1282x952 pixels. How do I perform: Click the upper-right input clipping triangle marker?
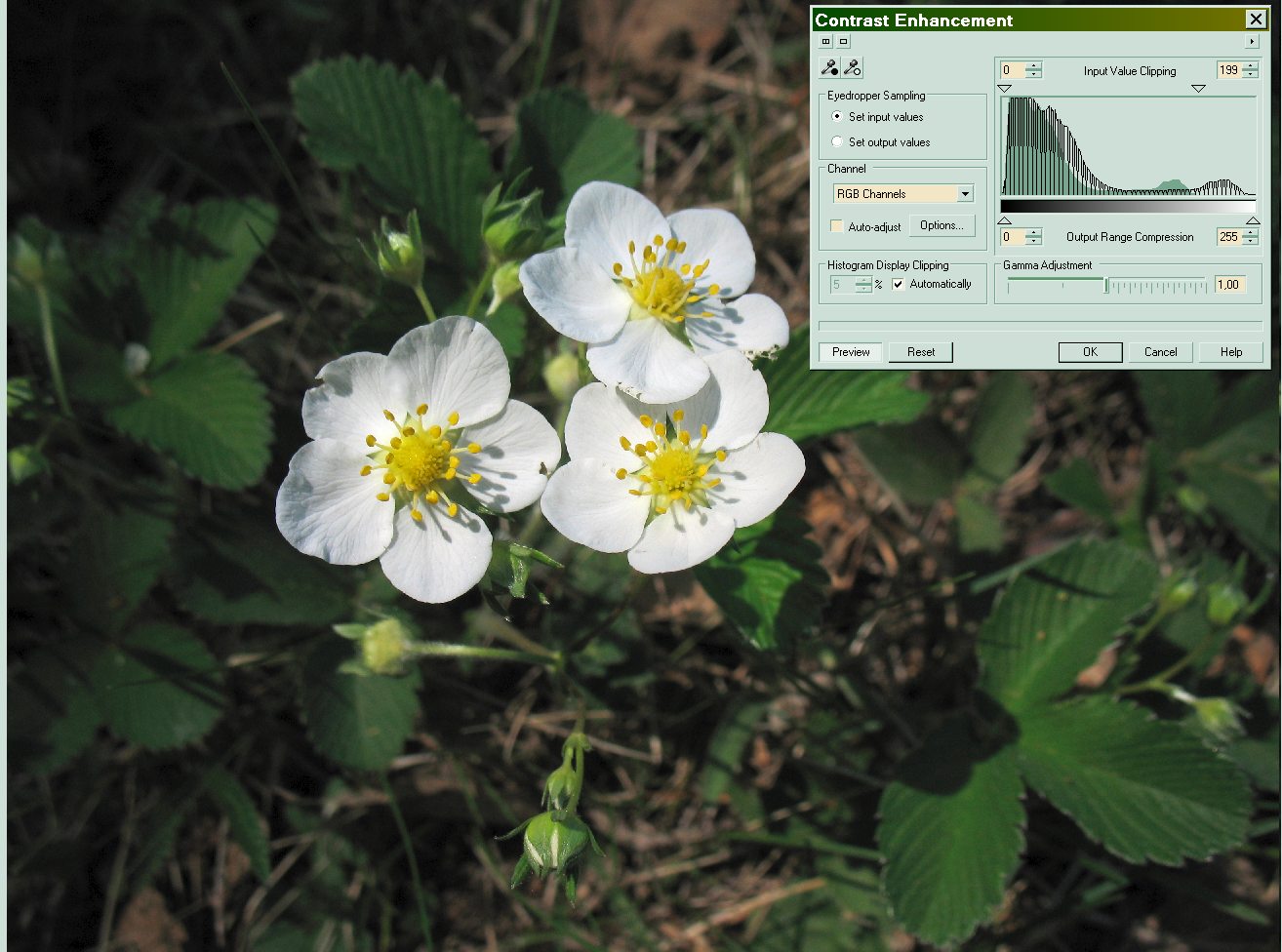pos(1198,89)
